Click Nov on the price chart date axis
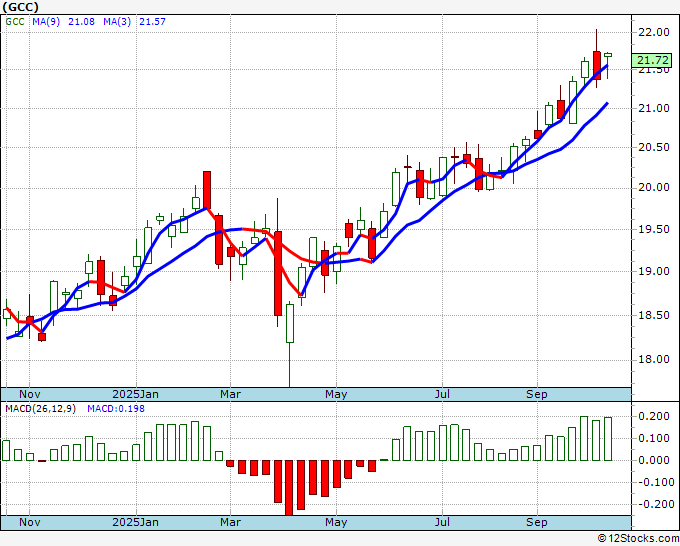Screen dimensions: 680x546 click(x=30, y=394)
